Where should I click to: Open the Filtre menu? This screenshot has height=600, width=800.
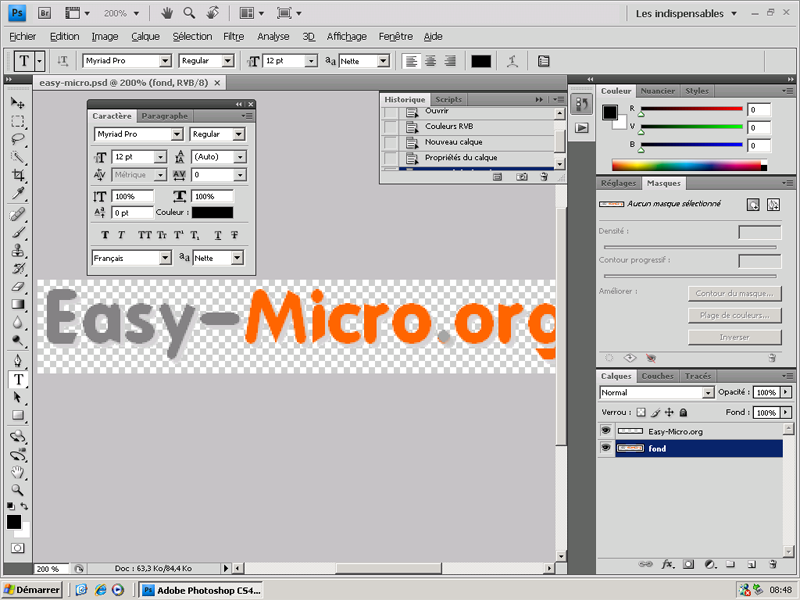pos(234,36)
